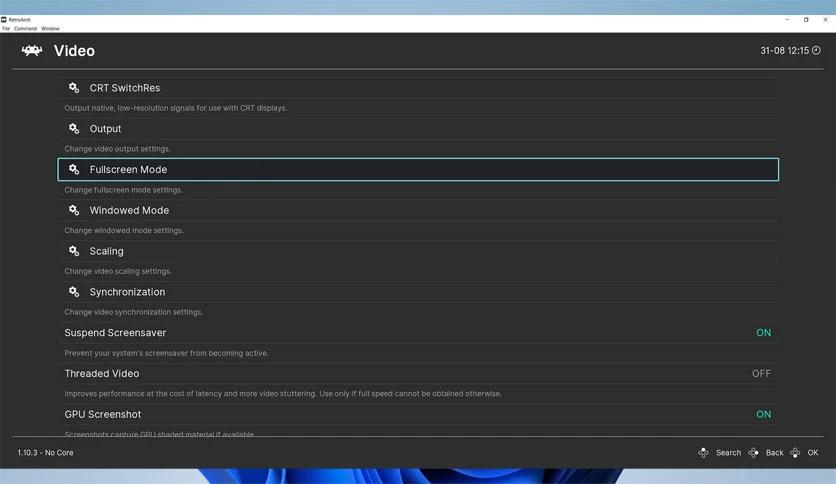This screenshot has width=836, height=484.
Task: Click the Back button label
Action: pos(775,453)
